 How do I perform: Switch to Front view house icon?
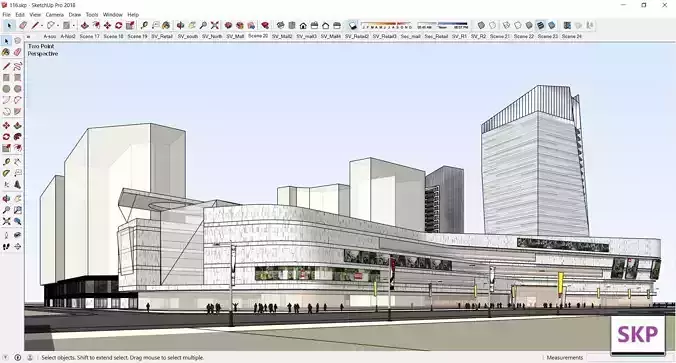[303, 25]
